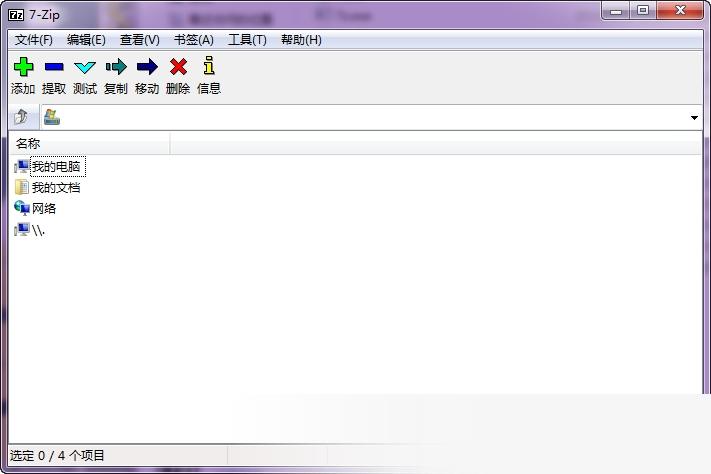Open the 工具(T) menu
This screenshot has width=711, height=474.
(247, 40)
